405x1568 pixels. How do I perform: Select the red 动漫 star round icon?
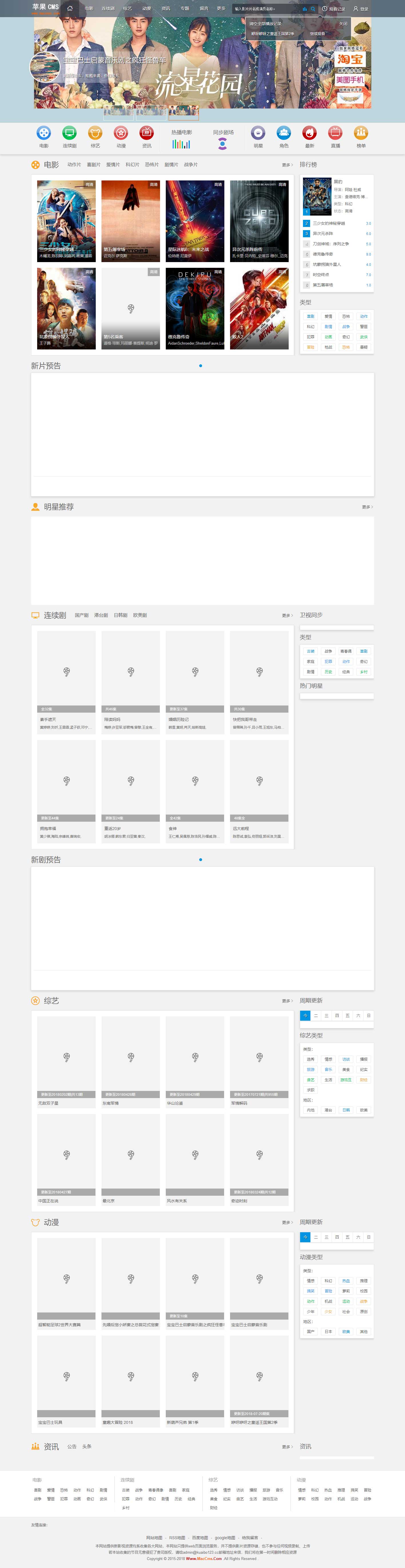click(x=121, y=133)
